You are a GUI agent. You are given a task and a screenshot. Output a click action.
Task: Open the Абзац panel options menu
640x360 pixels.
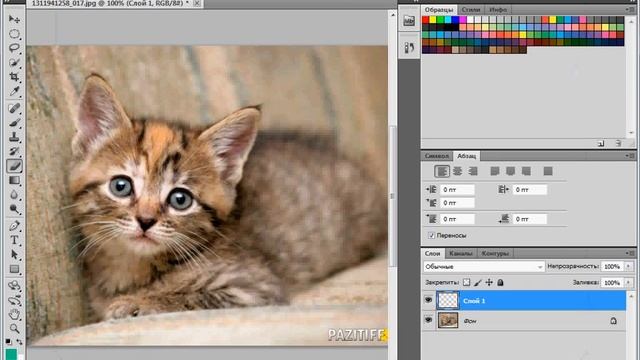(x=629, y=156)
